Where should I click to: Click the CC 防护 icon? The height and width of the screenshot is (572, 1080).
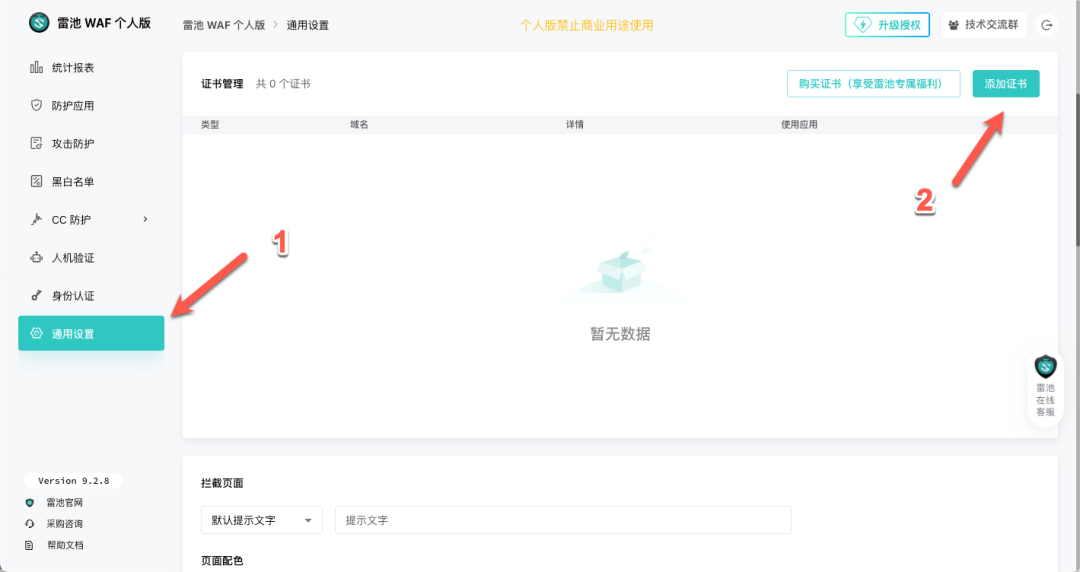(37, 219)
